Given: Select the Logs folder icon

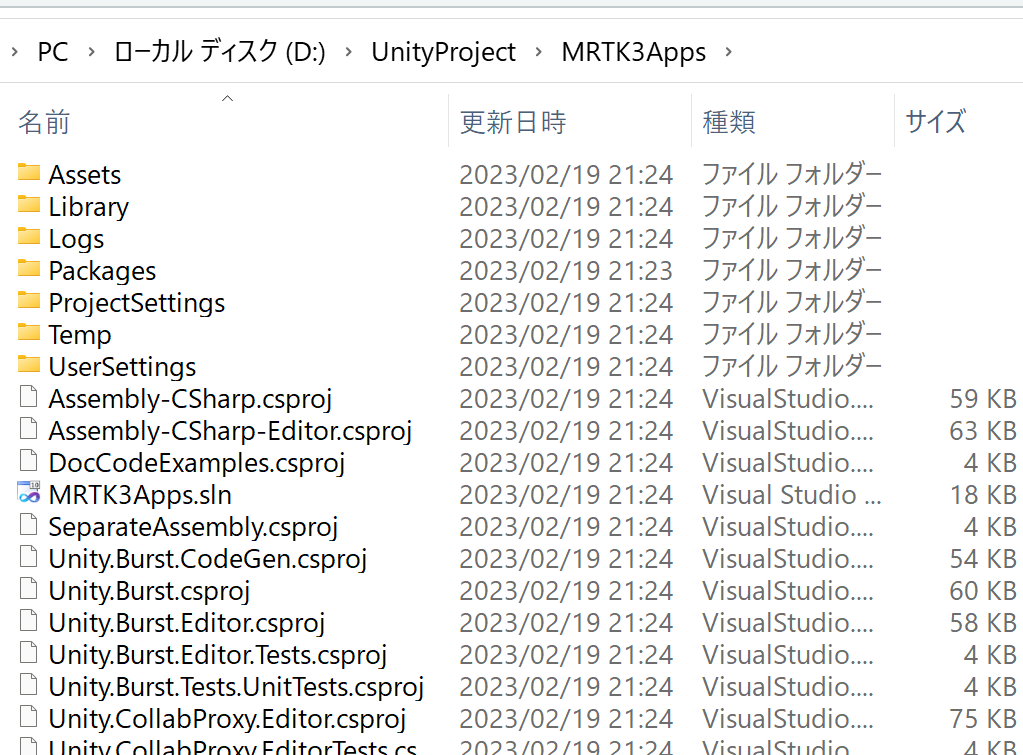Looking at the screenshot, I should (29, 237).
